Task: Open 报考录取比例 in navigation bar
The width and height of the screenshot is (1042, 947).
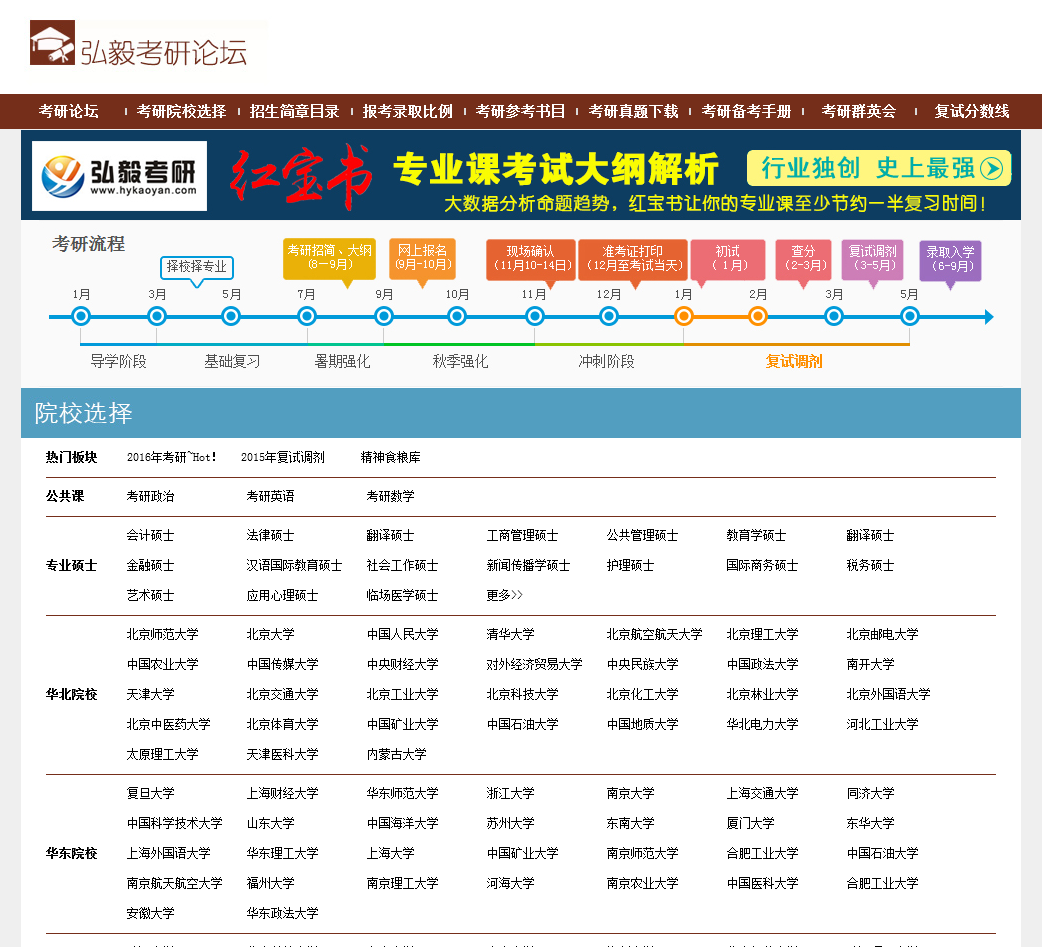Action: point(407,111)
